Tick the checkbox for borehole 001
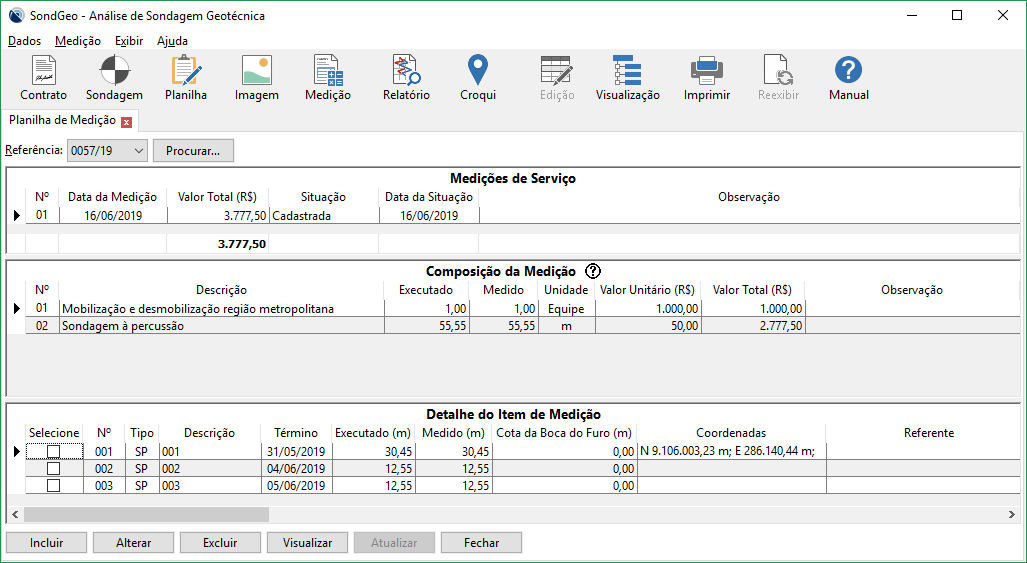1027x563 pixels. [54, 452]
